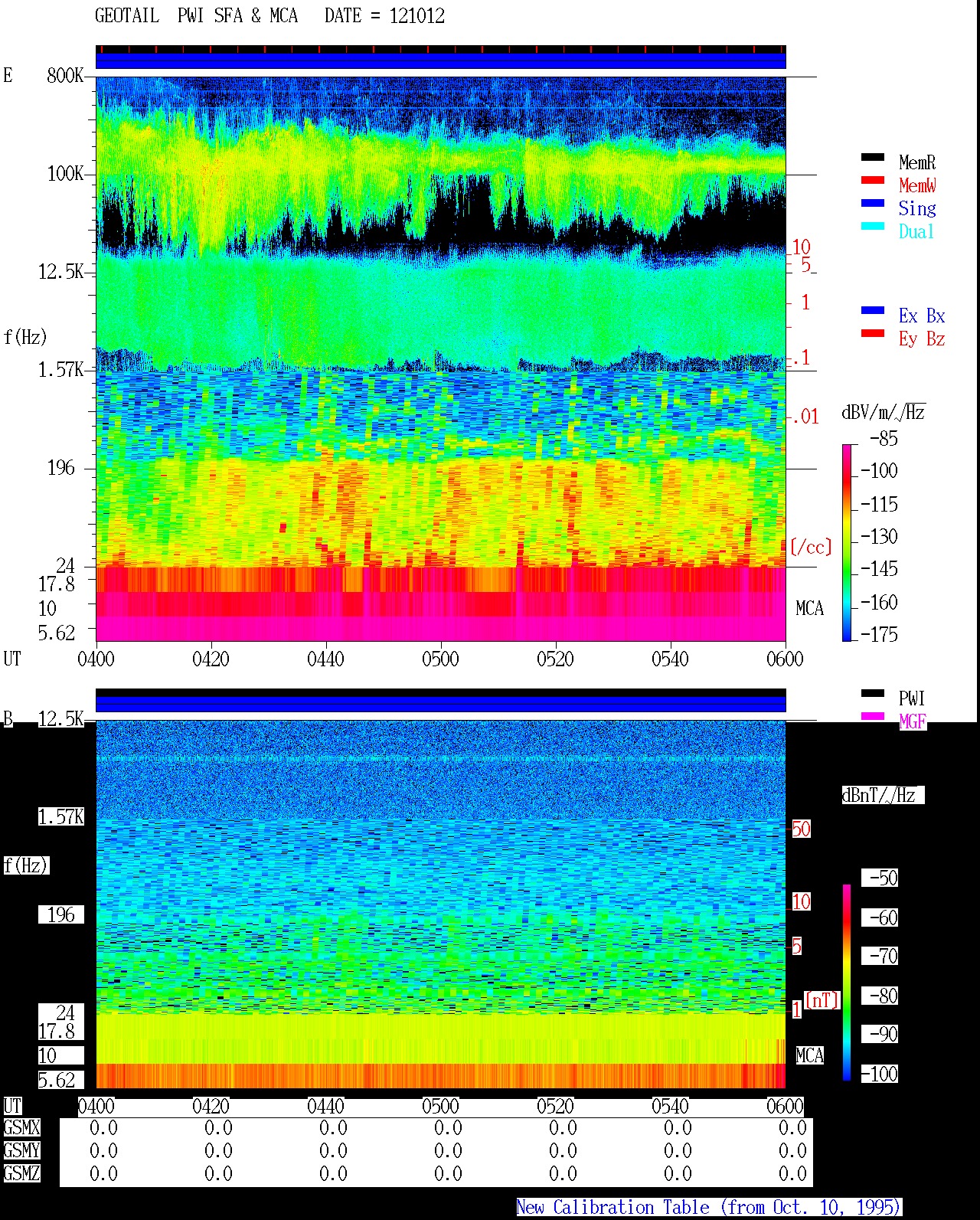Click the red Ey Bz legend swatch

click(873, 334)
